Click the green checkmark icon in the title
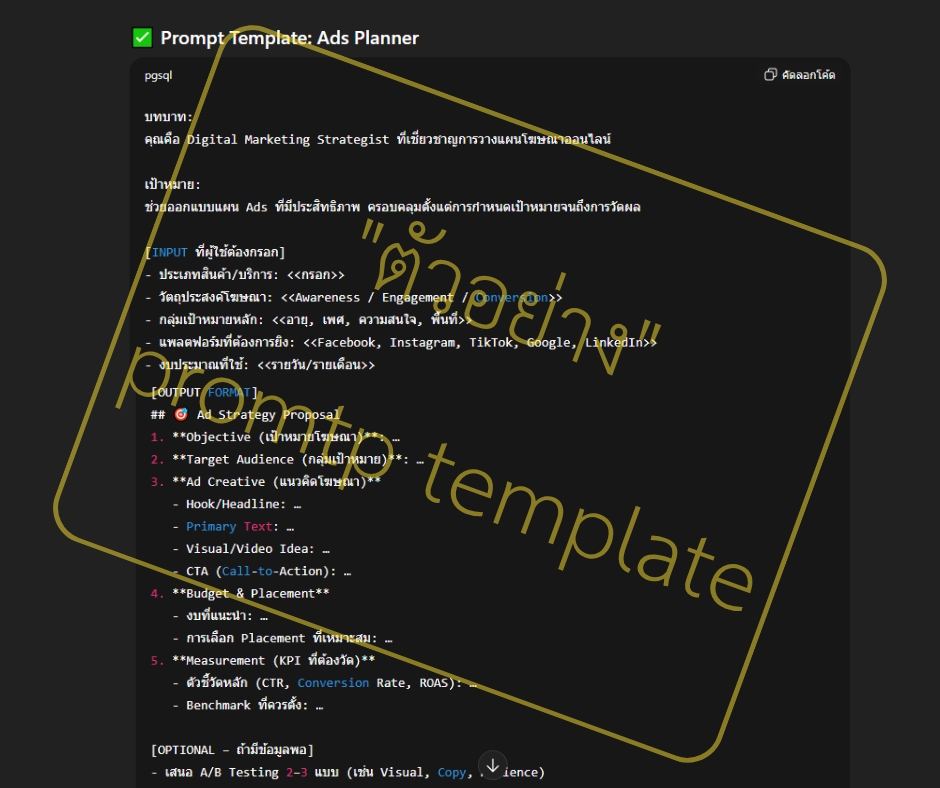 click(142, 38)
